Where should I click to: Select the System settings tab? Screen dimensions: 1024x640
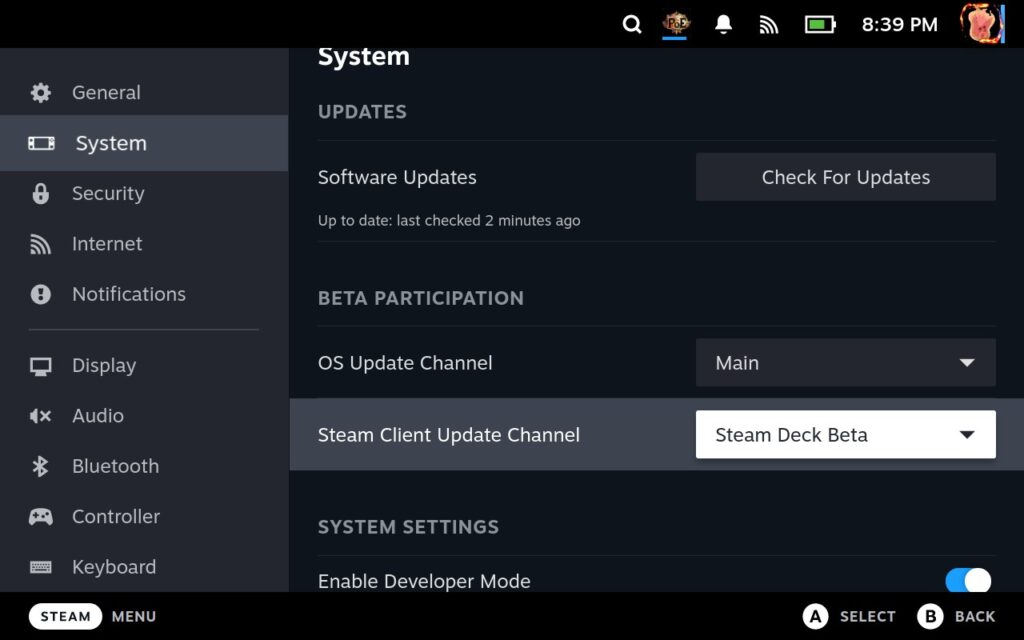point(144,143)
